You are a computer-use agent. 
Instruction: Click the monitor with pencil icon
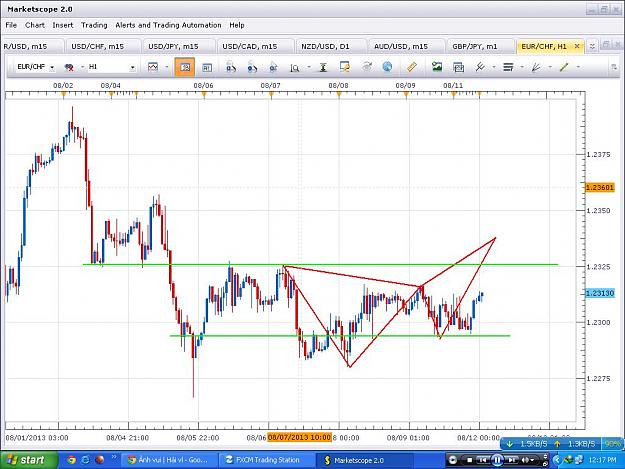[345, 67]
